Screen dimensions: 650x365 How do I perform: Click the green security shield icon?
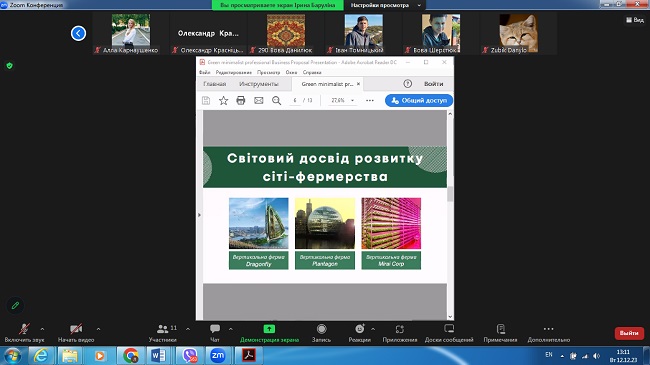10,66
